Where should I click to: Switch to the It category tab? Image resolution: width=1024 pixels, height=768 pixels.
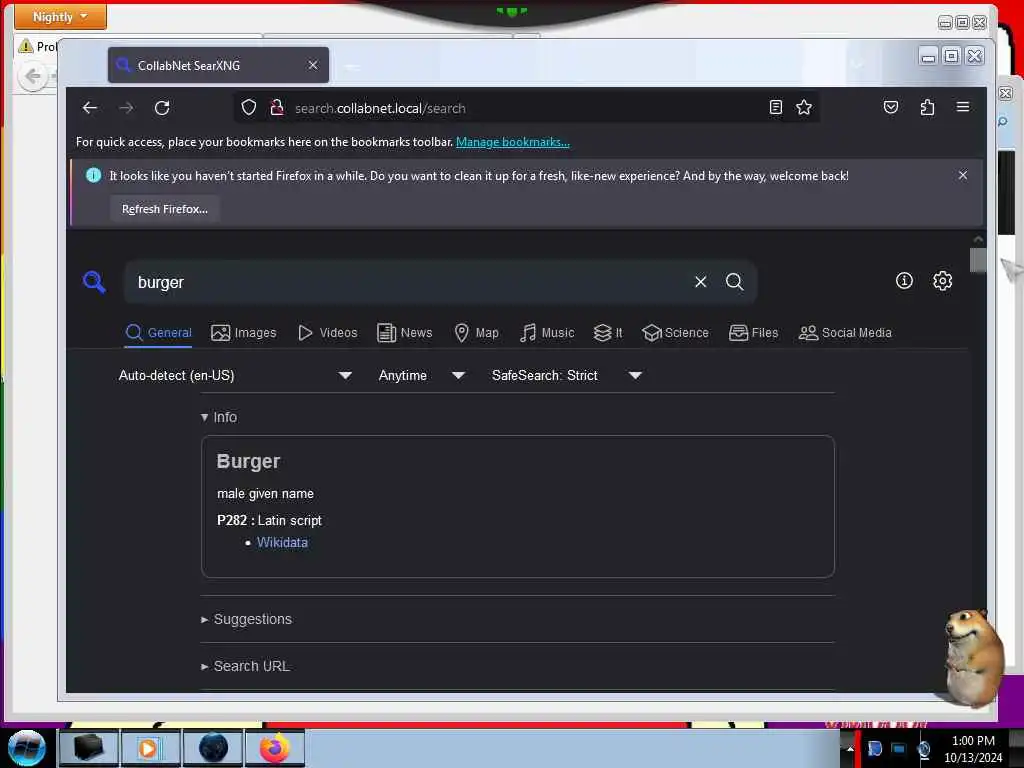point(608,332)
